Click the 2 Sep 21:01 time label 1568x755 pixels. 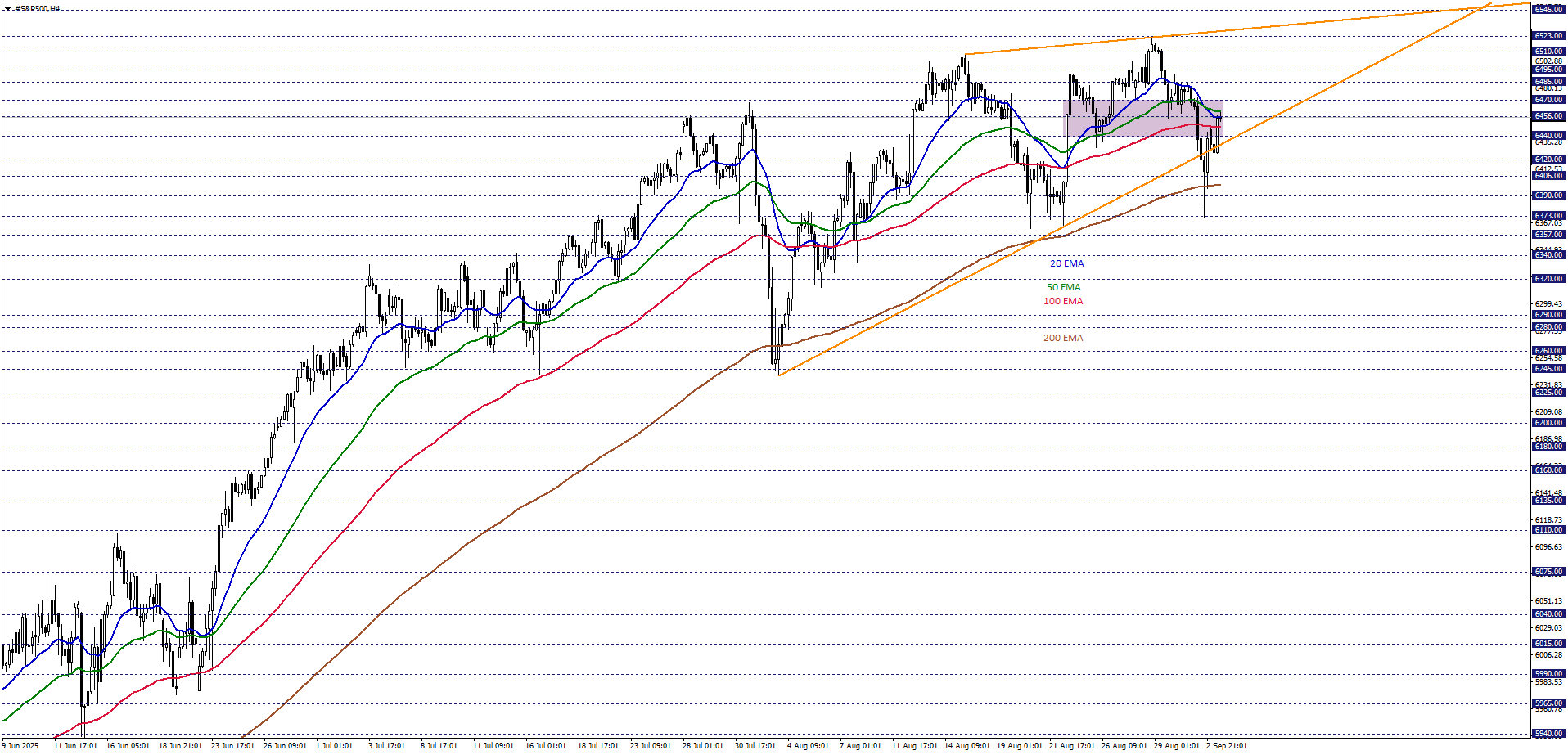(1228, 746)
